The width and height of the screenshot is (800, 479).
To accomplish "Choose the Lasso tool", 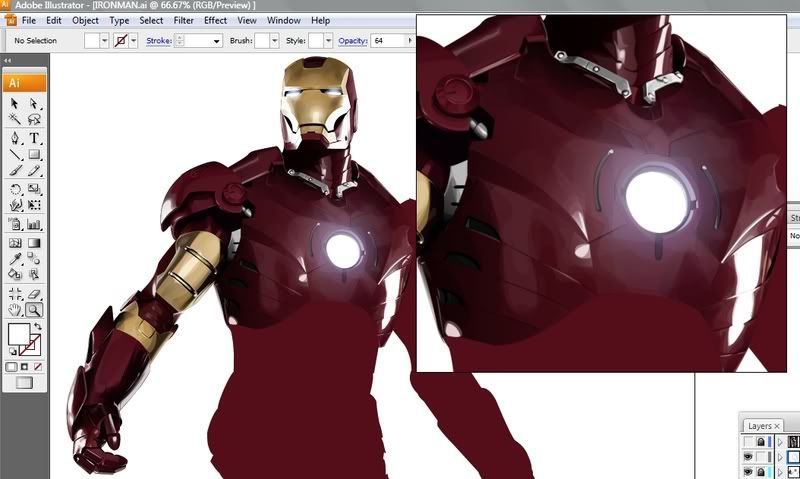I will click(x=34, y=119).
